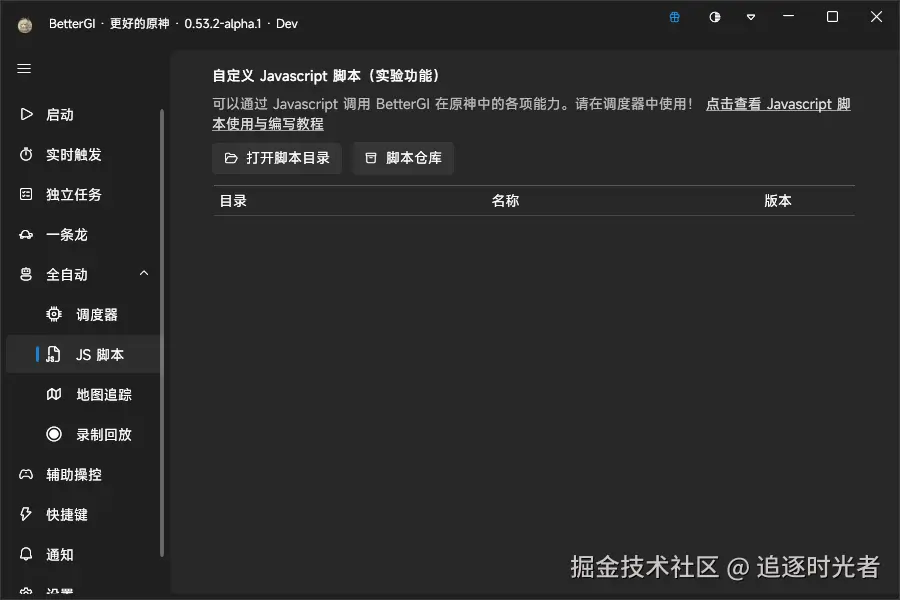Open the 脚本仓库 script repository
900x600 pixels.
coord(403,158)
